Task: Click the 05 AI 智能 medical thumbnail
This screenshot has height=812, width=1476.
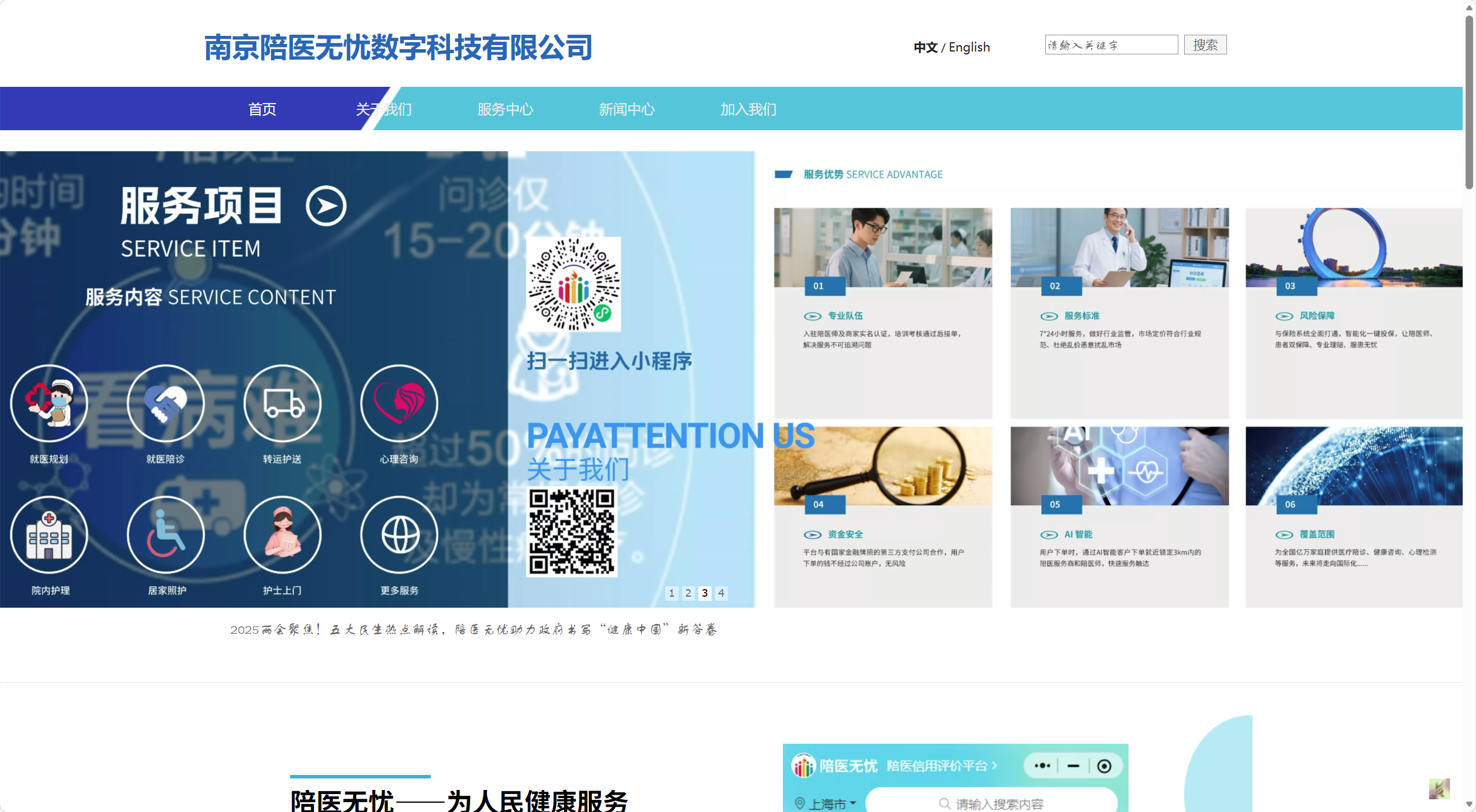Action: point(1119,466)
